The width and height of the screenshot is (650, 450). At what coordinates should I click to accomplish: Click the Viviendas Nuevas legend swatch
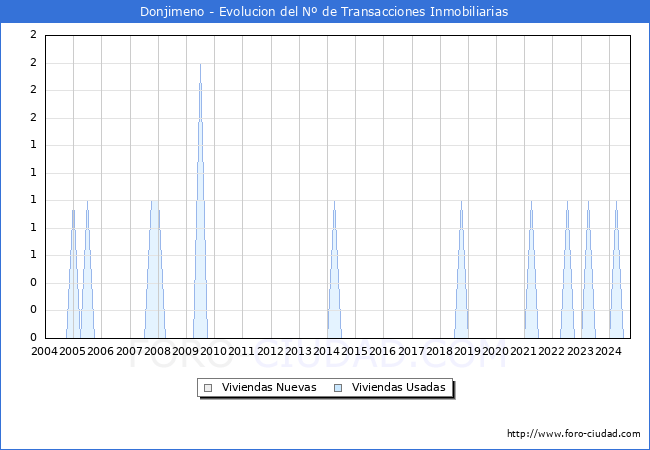pyautogui.click(x=208, y=388)
